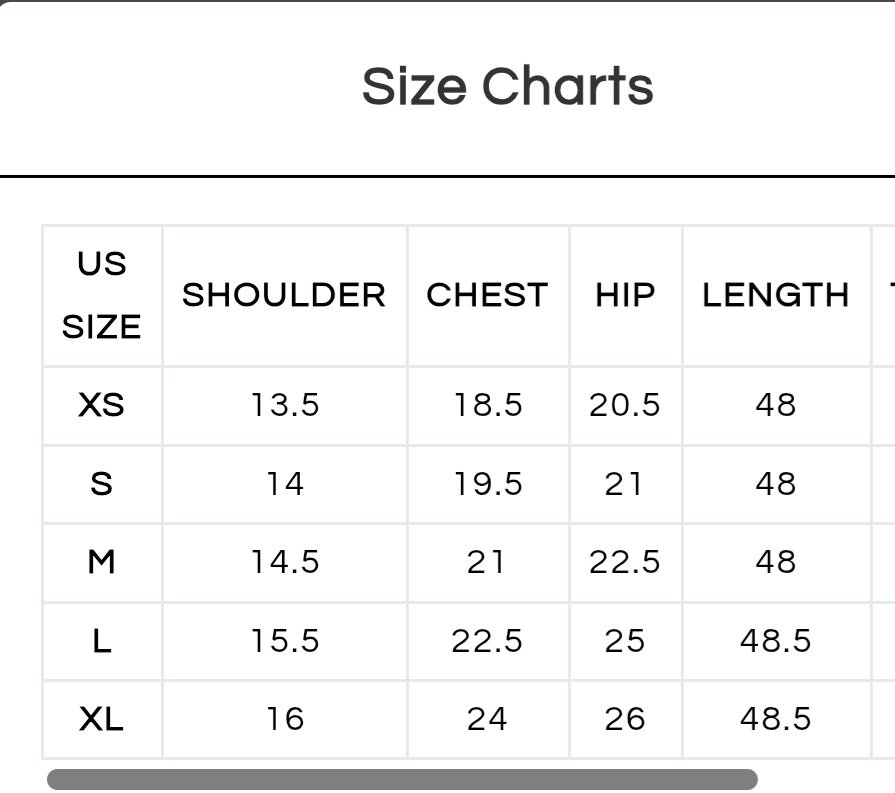Select the M size row label
895x793 pixels.
coord(102,562)
